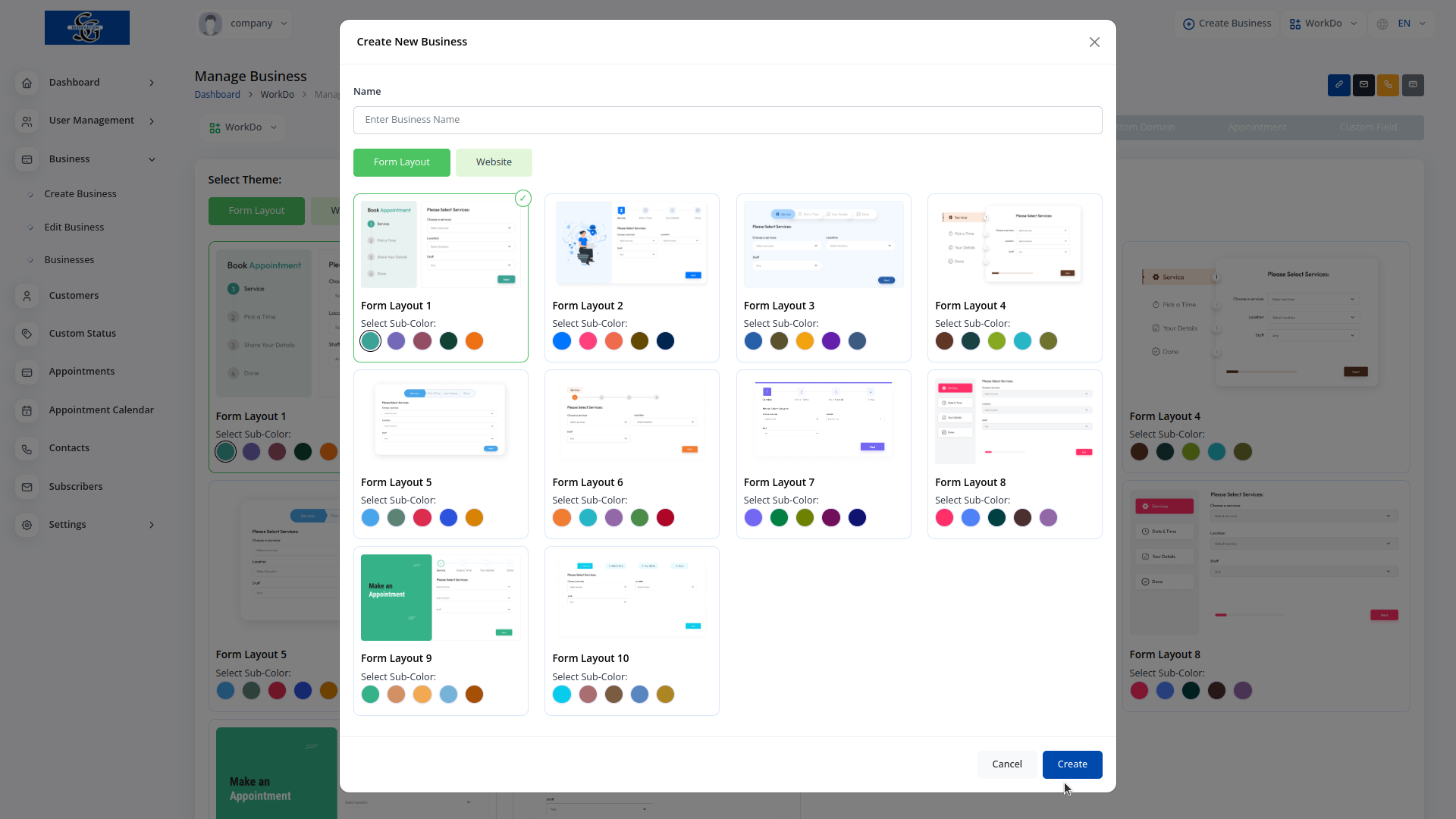Select the Form Layout tab in dialog
This screenshot has width=1456, height=819.
point(401,162)
